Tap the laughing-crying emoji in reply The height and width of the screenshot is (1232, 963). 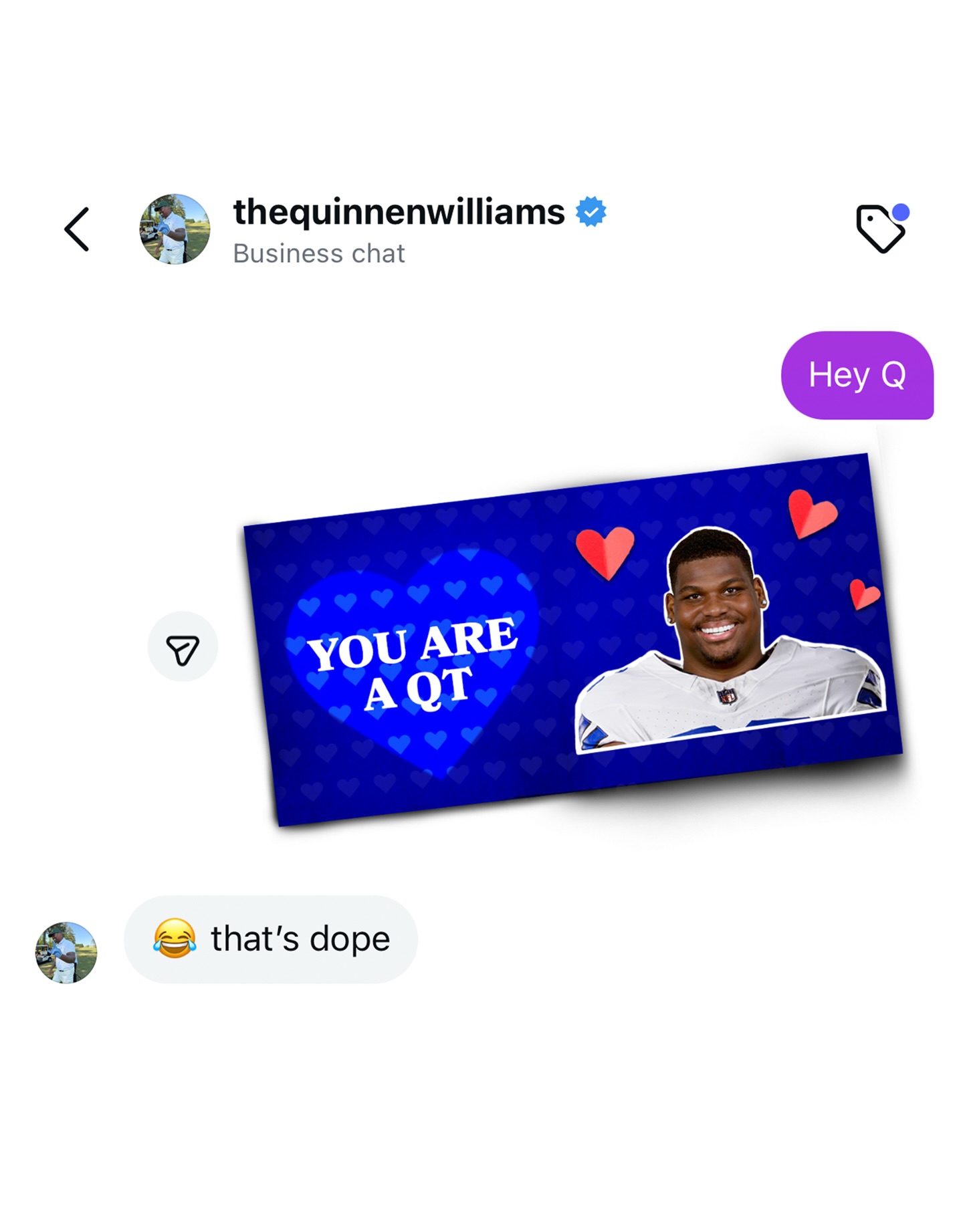[x=175, y=938]
